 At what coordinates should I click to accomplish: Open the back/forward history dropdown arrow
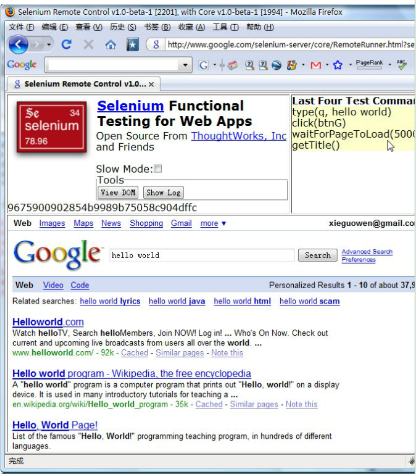coord(49,44)
